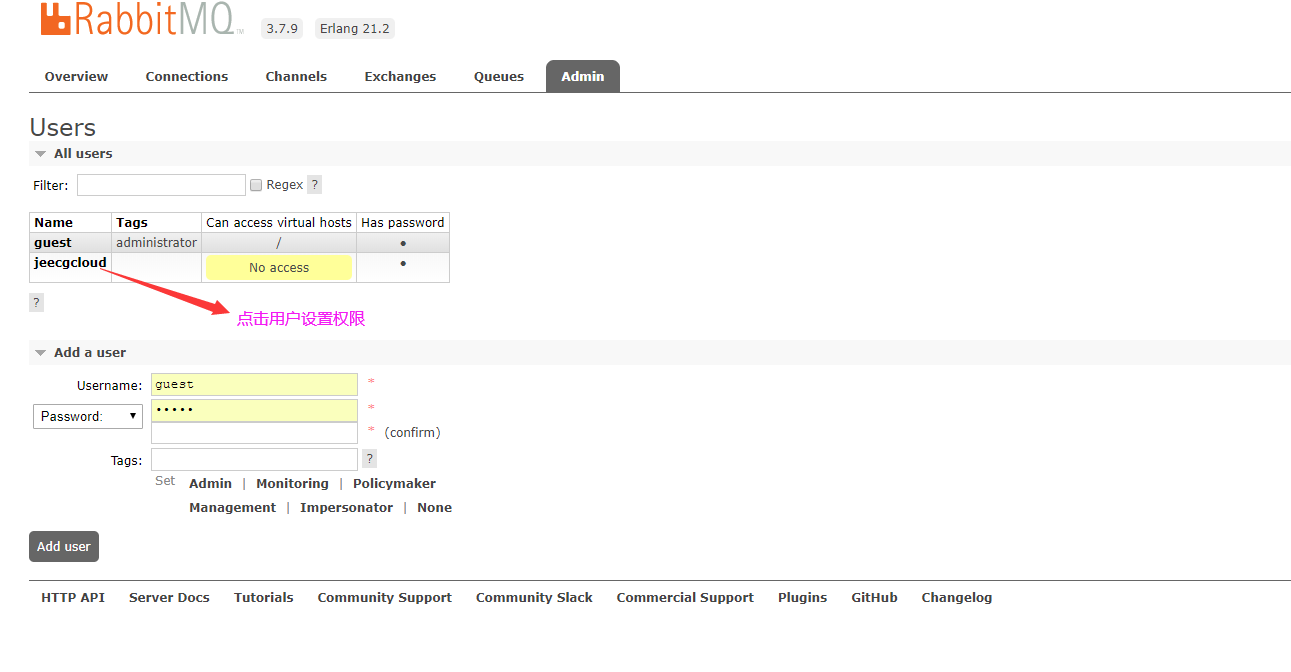Focus the password confirm field
Image resolution: width=1291 pixels, height=672 pixels.
coord(254,433)
